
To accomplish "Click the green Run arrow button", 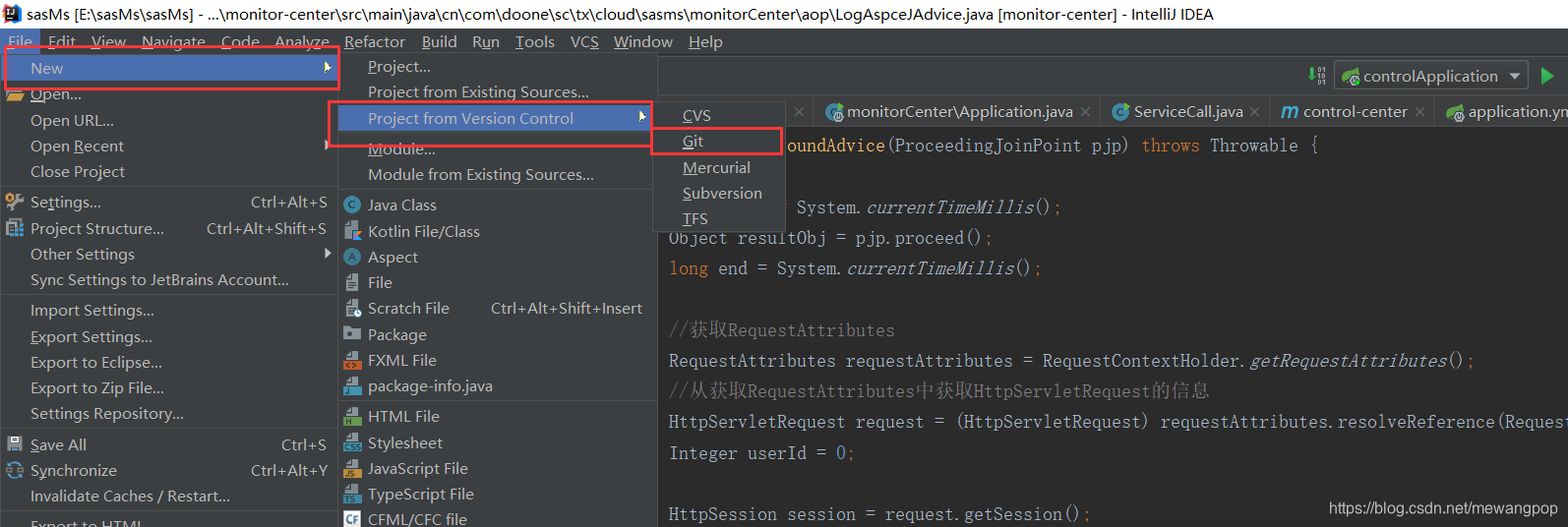I will coord(1547,76).
